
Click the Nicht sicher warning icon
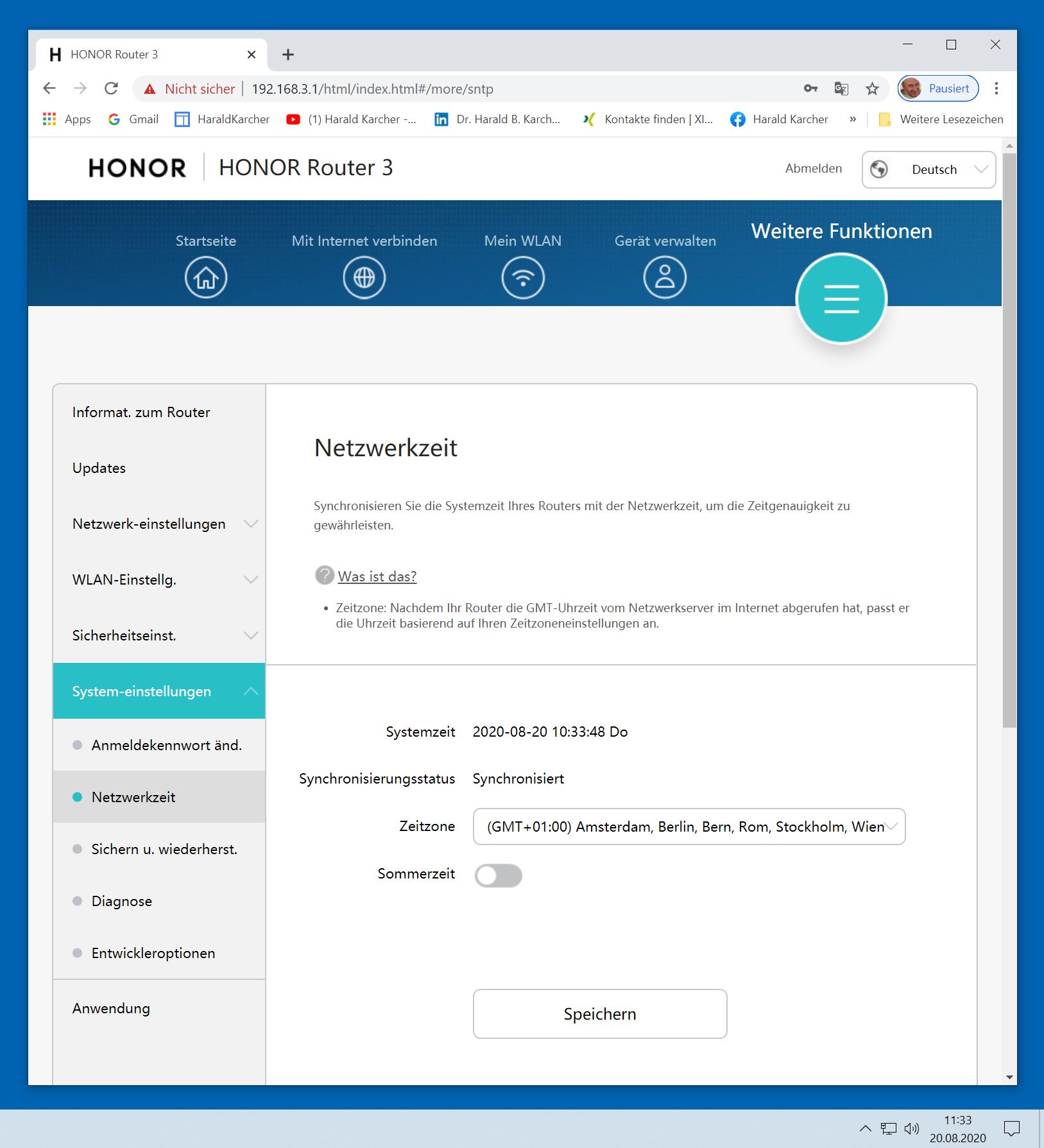coord(150,89)
